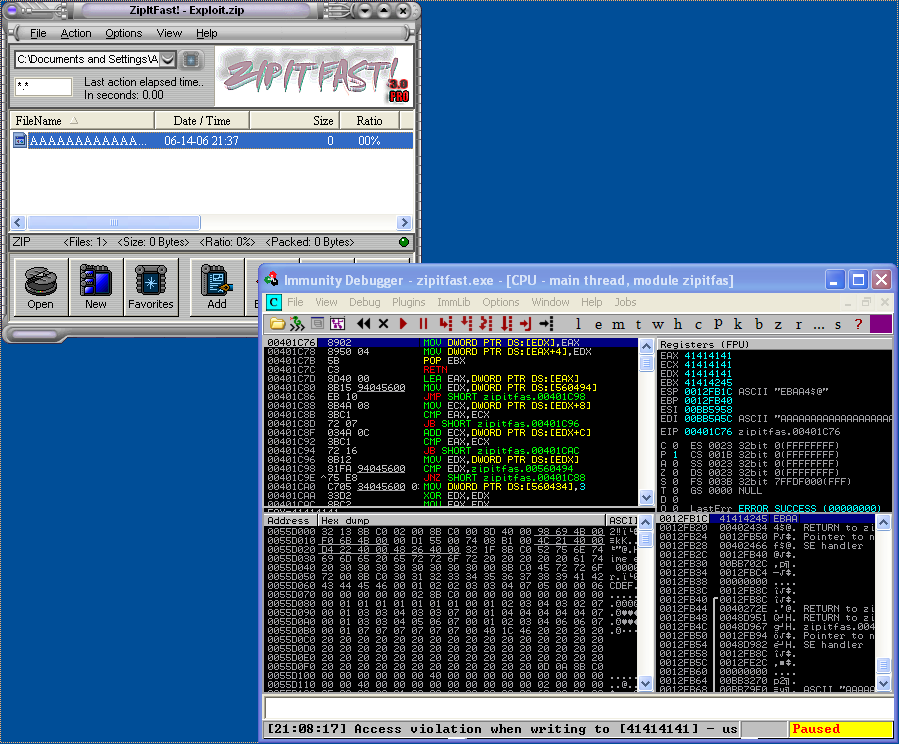Sort by the FileName column header

tap(83, 121)
